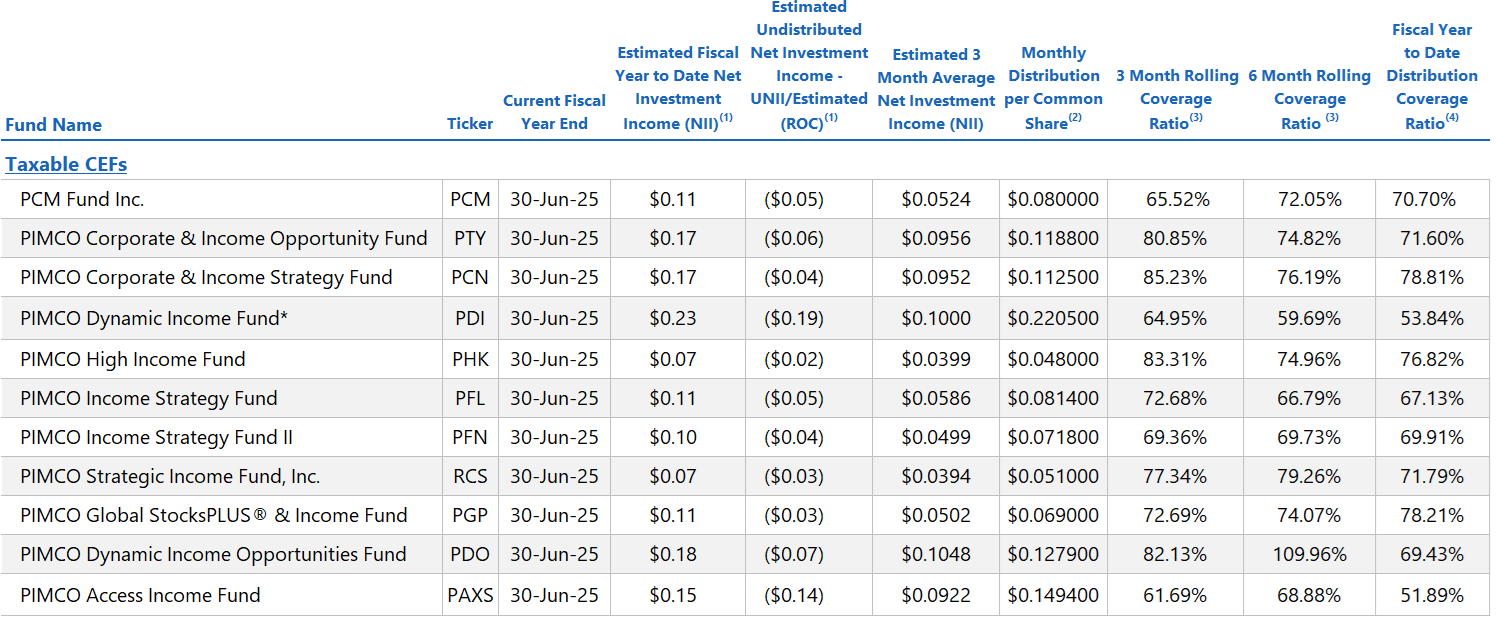This screenshot has width=1496, height=620.
Task: Click the $0.220500 monthly distribution cell
Action: tap(1053, 318)
